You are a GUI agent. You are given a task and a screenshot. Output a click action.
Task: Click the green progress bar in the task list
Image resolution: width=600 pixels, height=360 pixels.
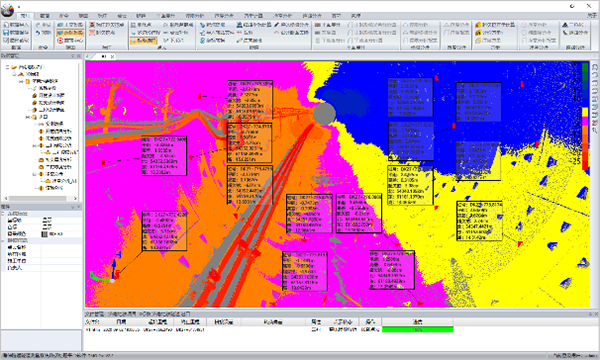(x=417, y=329)
